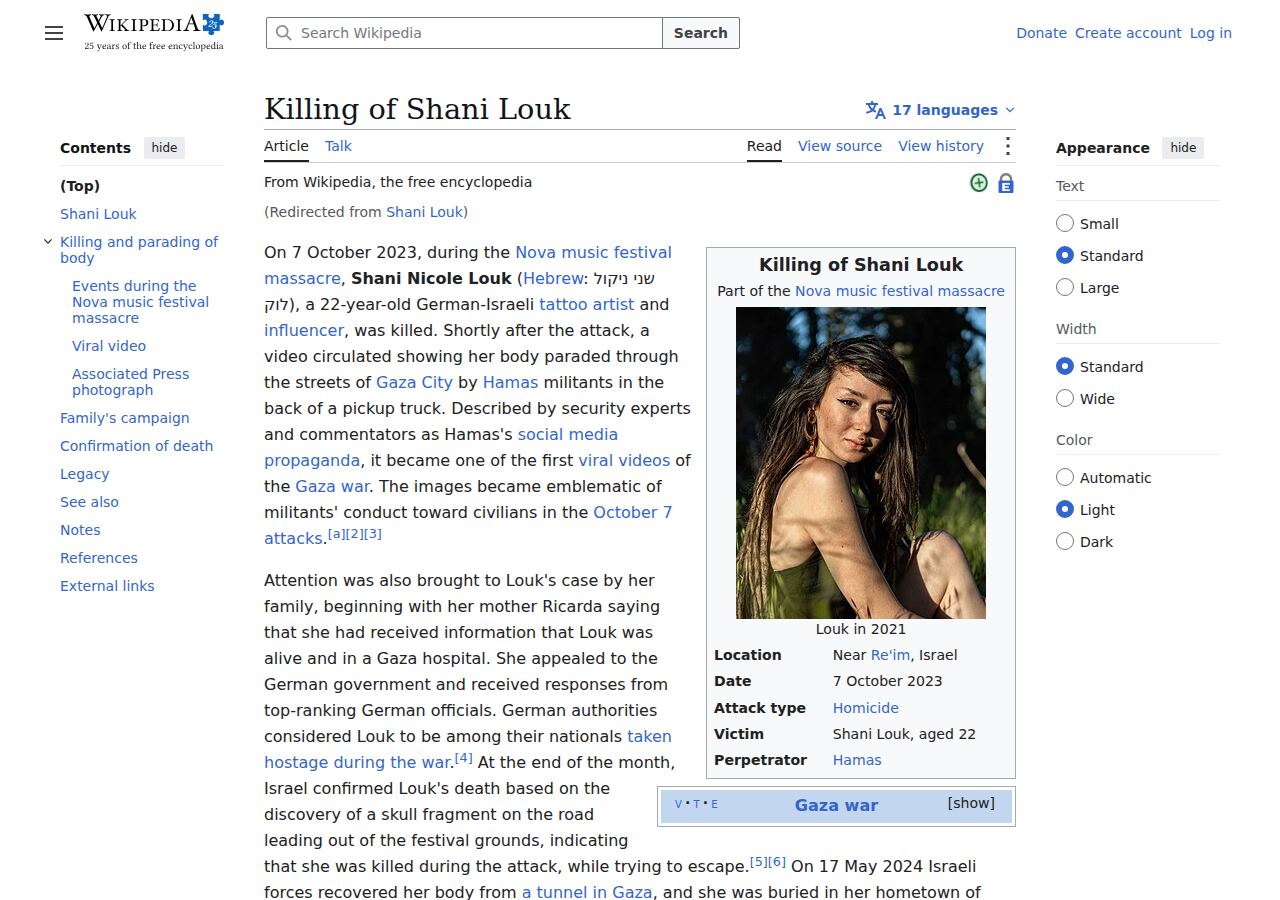Viewport: 1280px width, 900px height.
Task: Go to Viral video contents entry
Action: 109,346
